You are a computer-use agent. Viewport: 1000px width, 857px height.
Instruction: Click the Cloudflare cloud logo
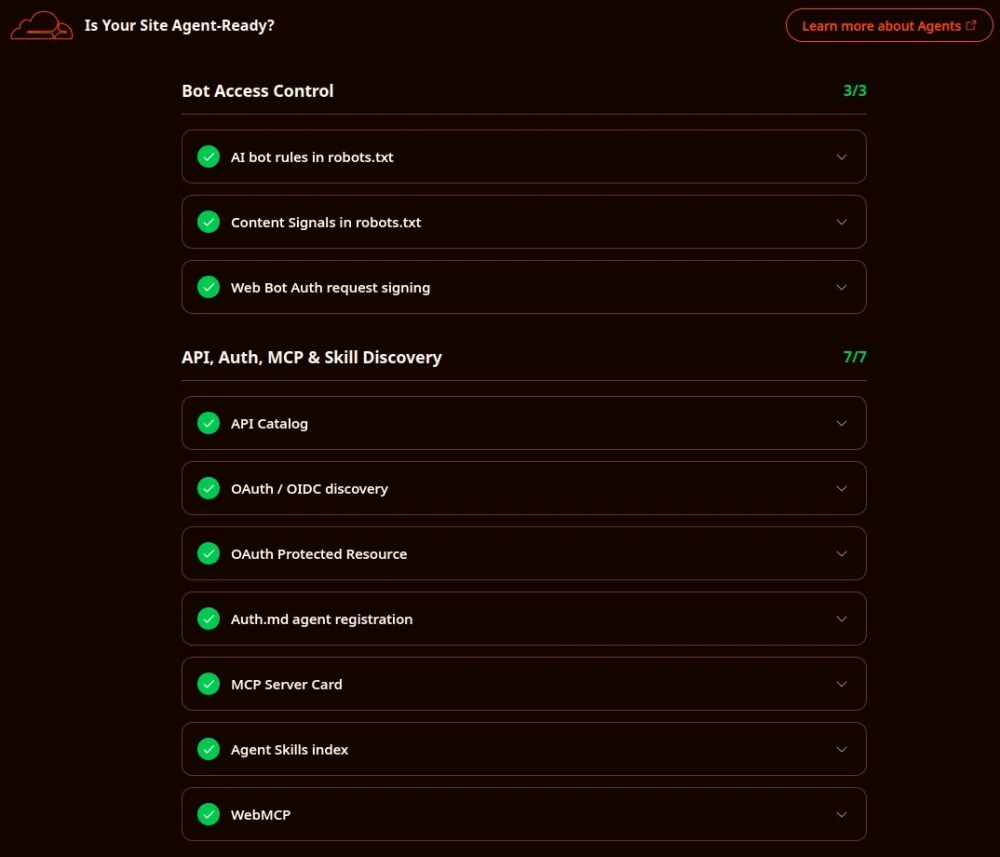(41, 26)
